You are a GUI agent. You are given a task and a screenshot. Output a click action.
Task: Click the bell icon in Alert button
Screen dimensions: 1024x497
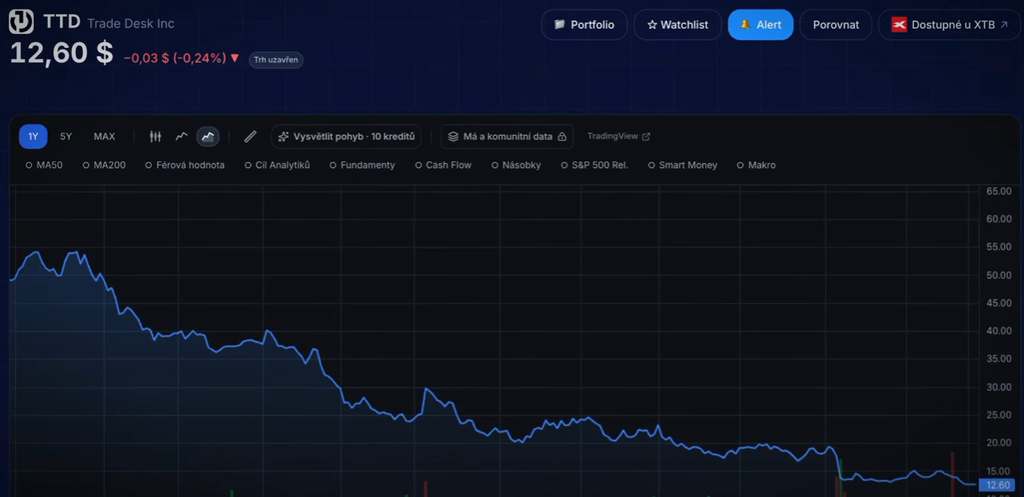[x=745, y=24]
